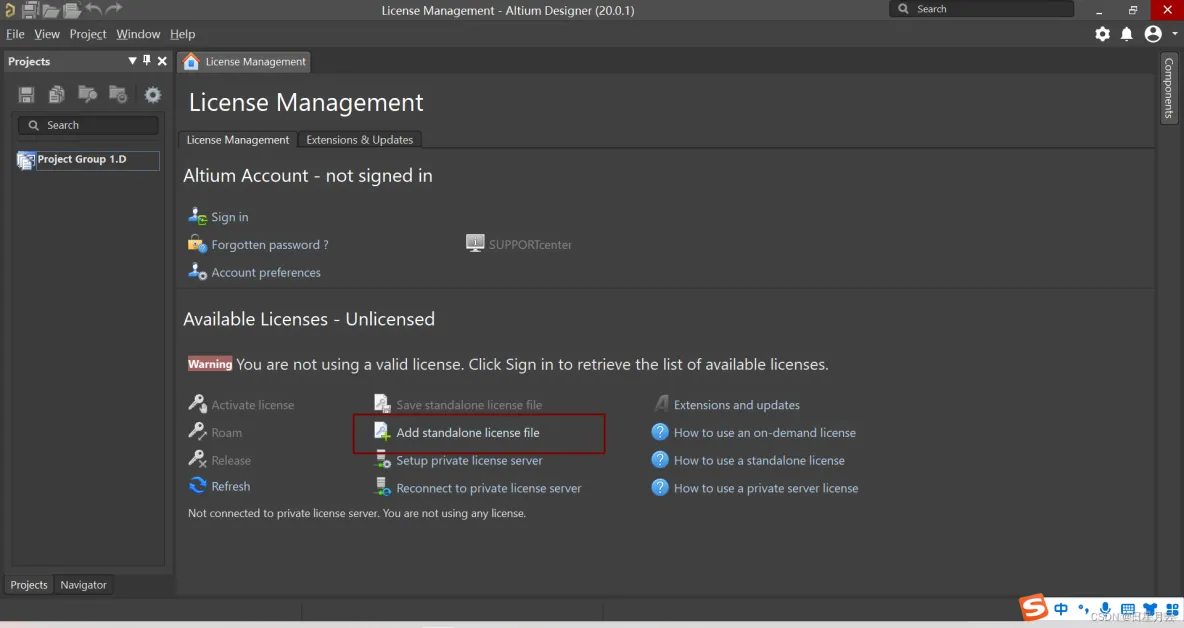Open How to use an on-demand license help
The width and height of the screenshot is (1184, 628).
pyautogui.click(x=764, y=433)
